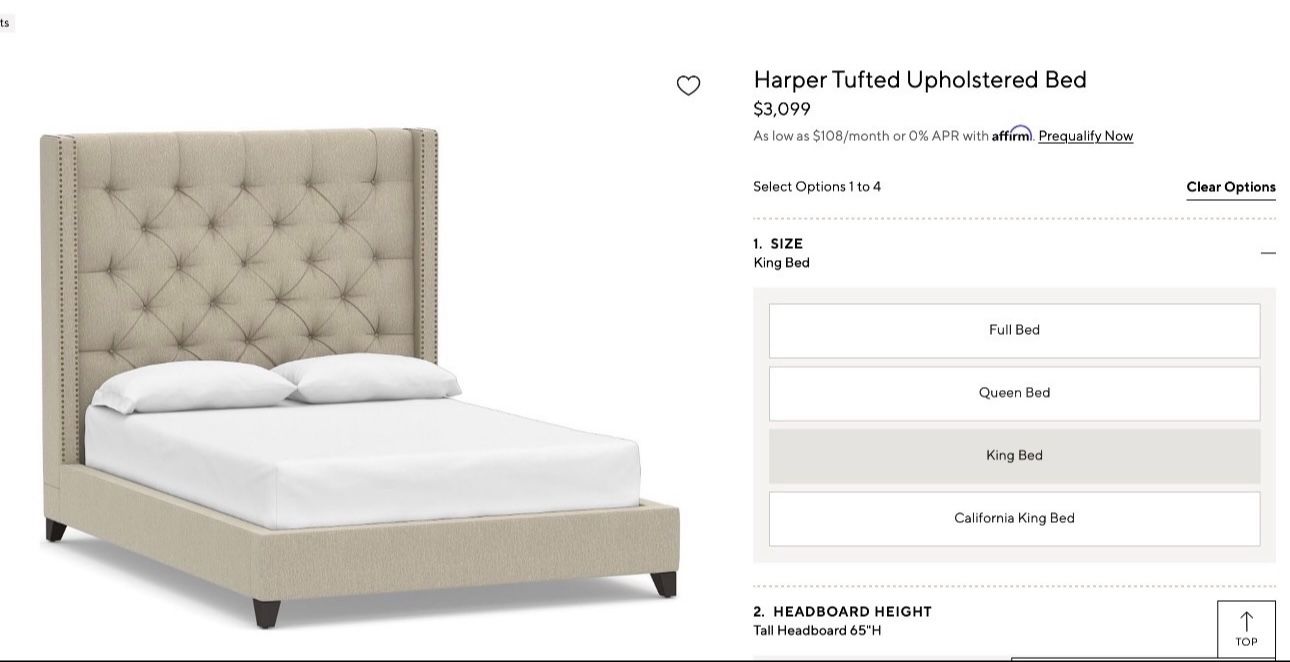1290x662 pixels.
Task: Collapse the Size section with minus icon
Action: pyautogui.click(x=1268, y=253)
